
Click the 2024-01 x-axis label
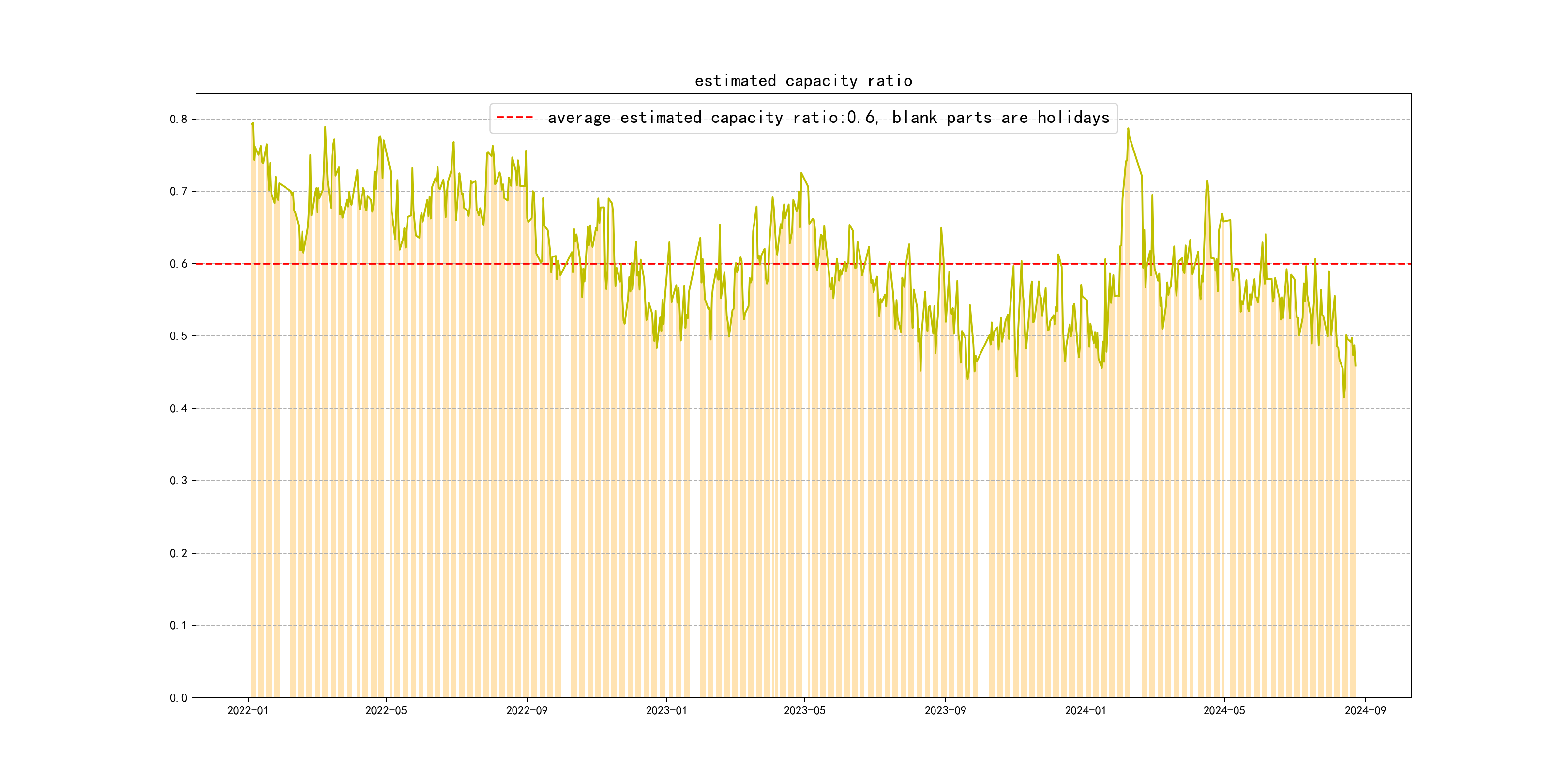coord(1086,710)
